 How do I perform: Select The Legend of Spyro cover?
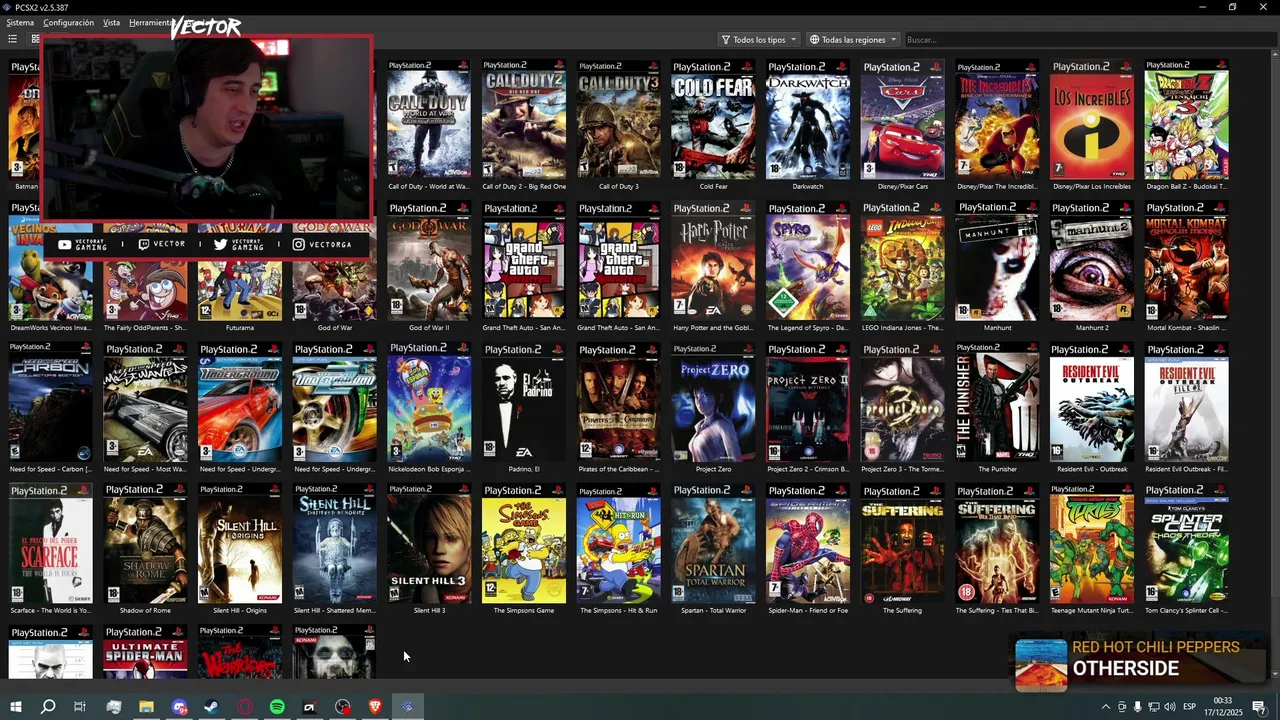pos(808,262)
